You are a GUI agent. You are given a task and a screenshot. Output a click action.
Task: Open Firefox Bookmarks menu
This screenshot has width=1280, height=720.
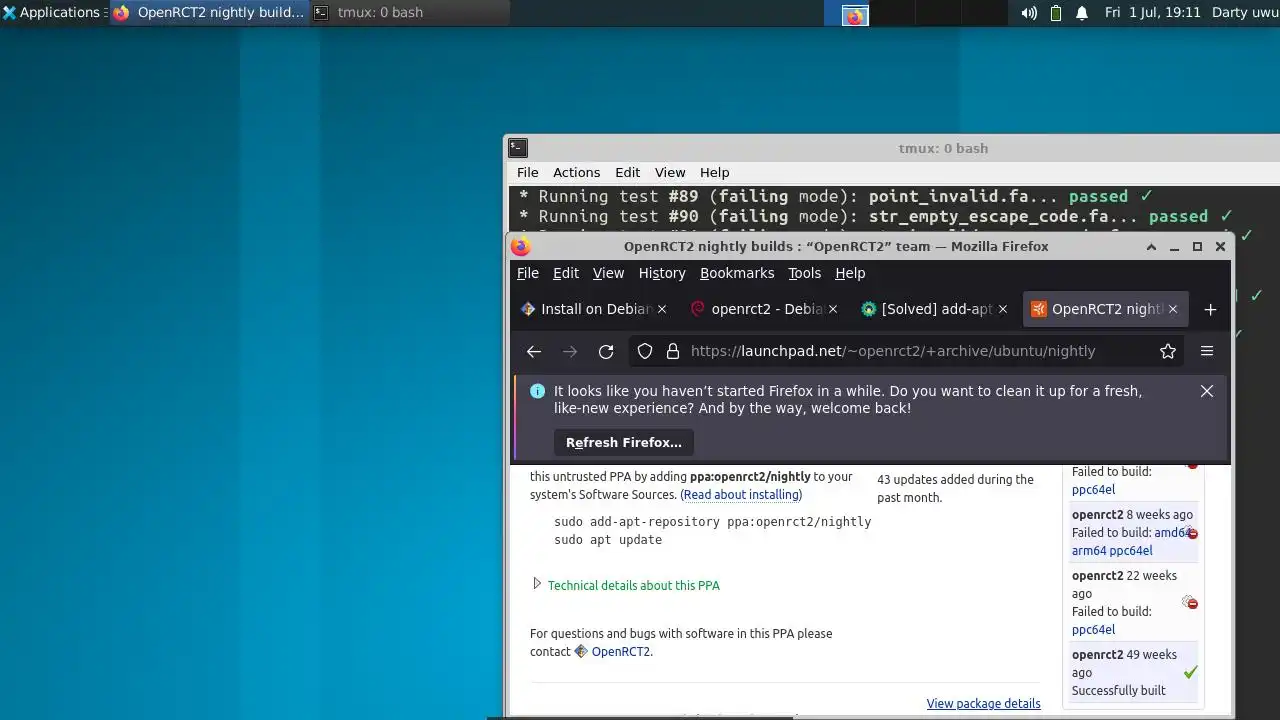[x=737, y=273]
